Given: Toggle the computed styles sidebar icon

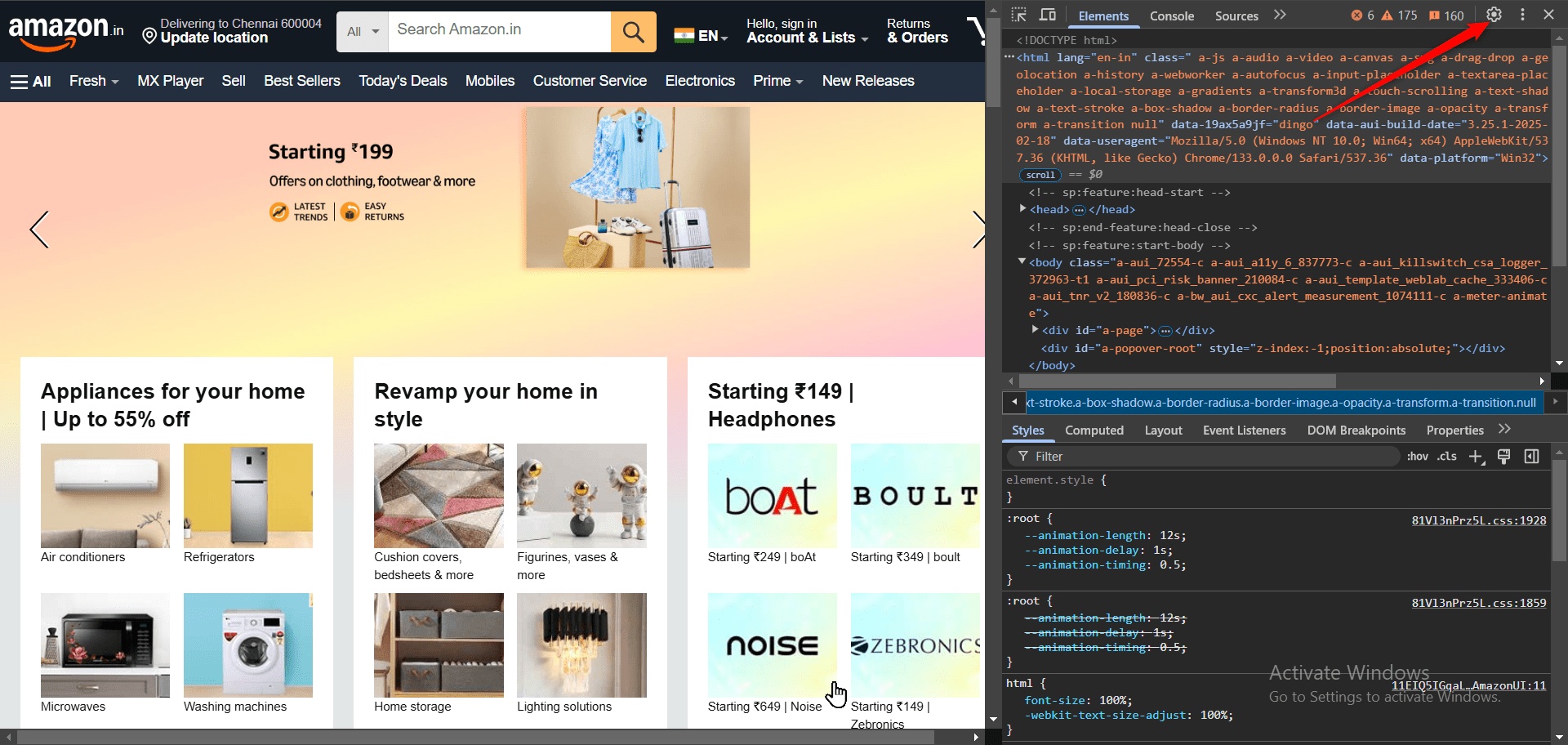Looking at the screenshot, I should [x=1531, y=457].
